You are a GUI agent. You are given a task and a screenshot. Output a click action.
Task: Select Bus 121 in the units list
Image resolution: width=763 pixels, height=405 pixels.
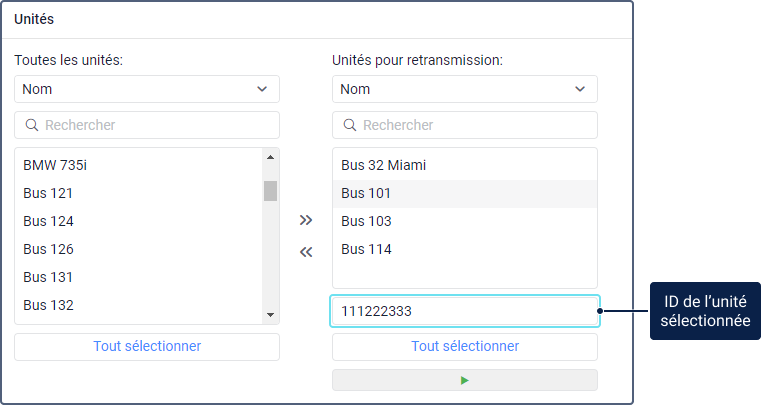coord(48,193)
